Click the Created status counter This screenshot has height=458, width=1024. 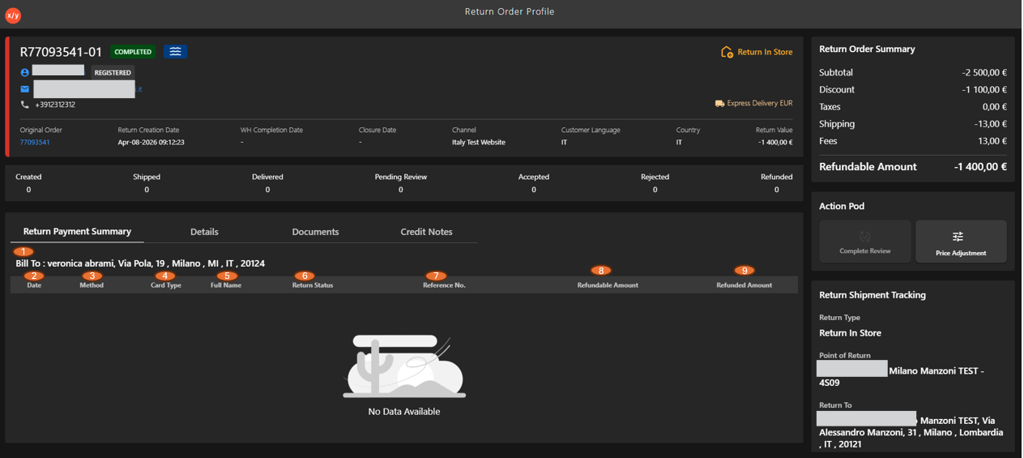(x=28, y=183)
